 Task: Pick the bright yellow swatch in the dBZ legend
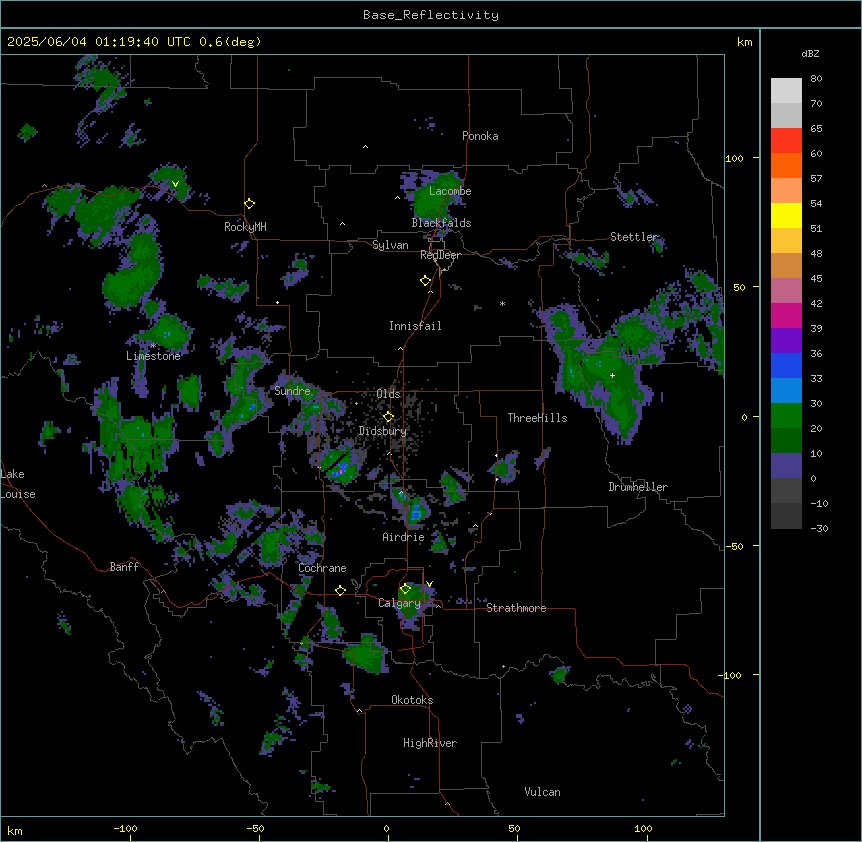[786, 215]
